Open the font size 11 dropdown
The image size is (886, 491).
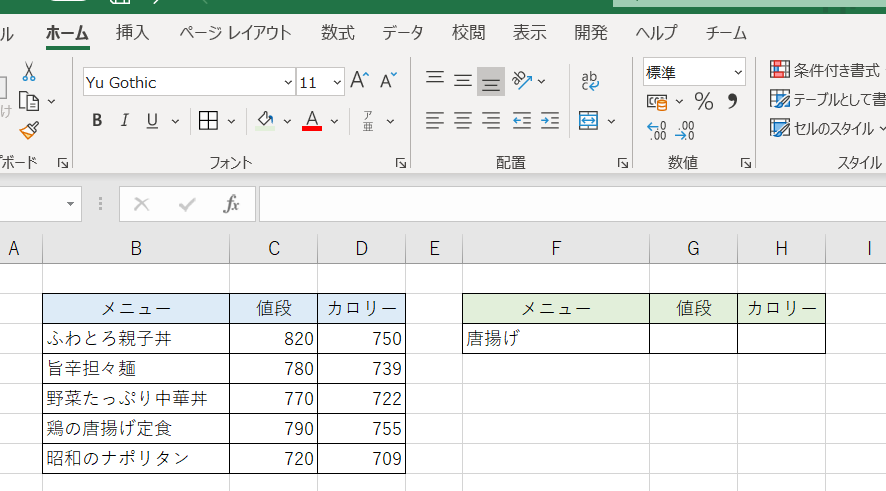[x=337, y=82]
